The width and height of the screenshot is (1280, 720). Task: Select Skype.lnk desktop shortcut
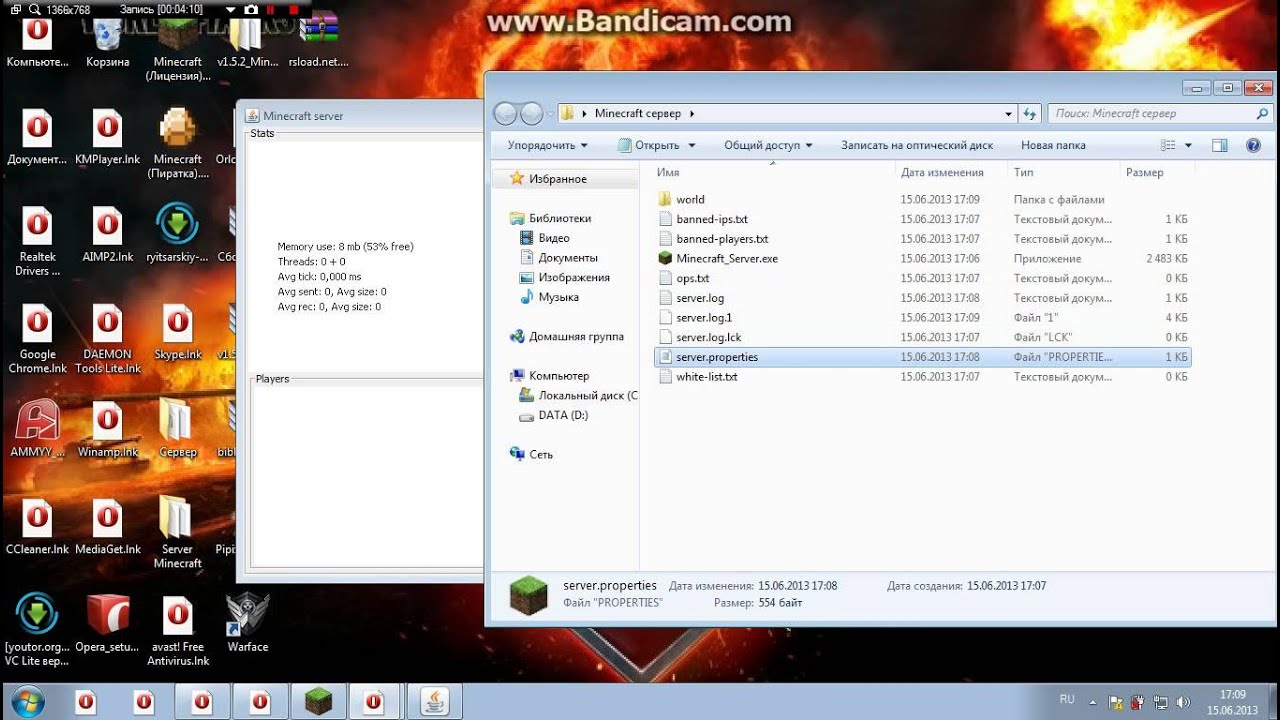click(178, 333)
